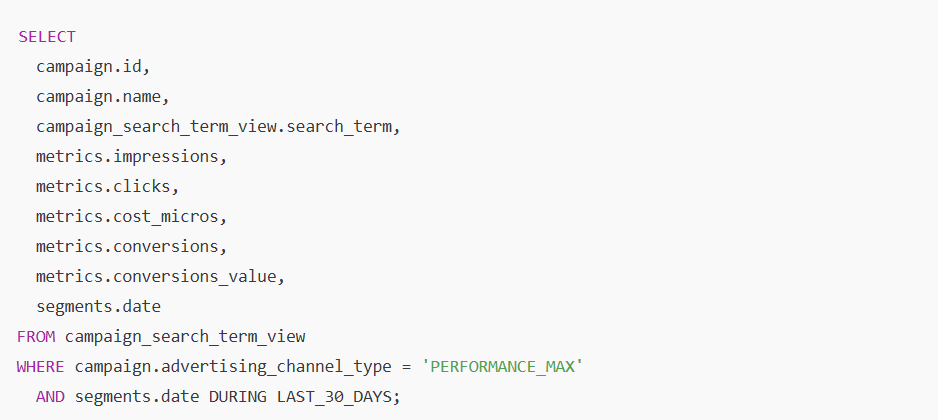Click the 'PERFORMANCE_MAX' string literal
This screenshot has width=938, height=420.
[502, 367]
